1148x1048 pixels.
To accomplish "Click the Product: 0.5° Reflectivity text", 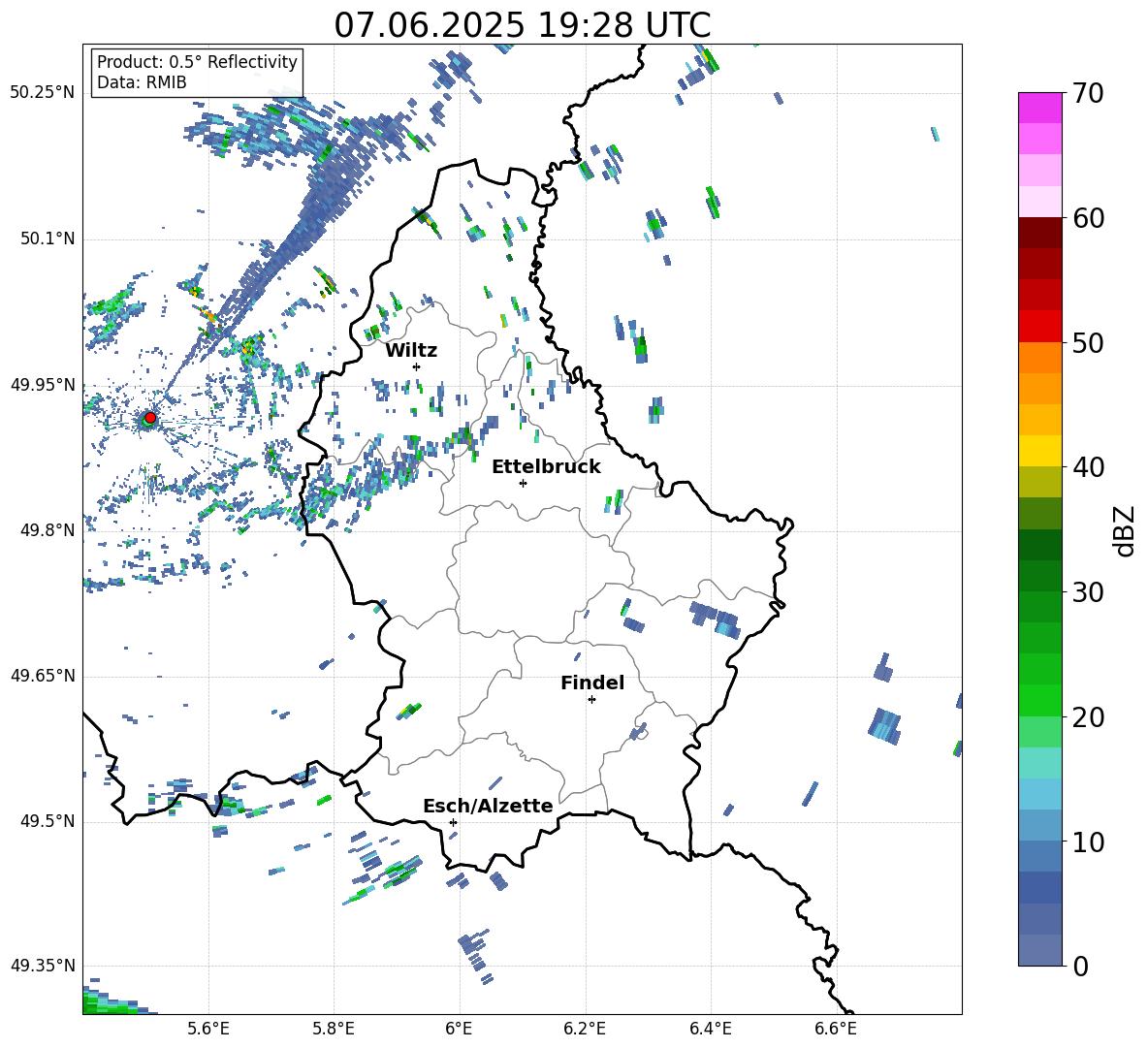I will 197,62.
